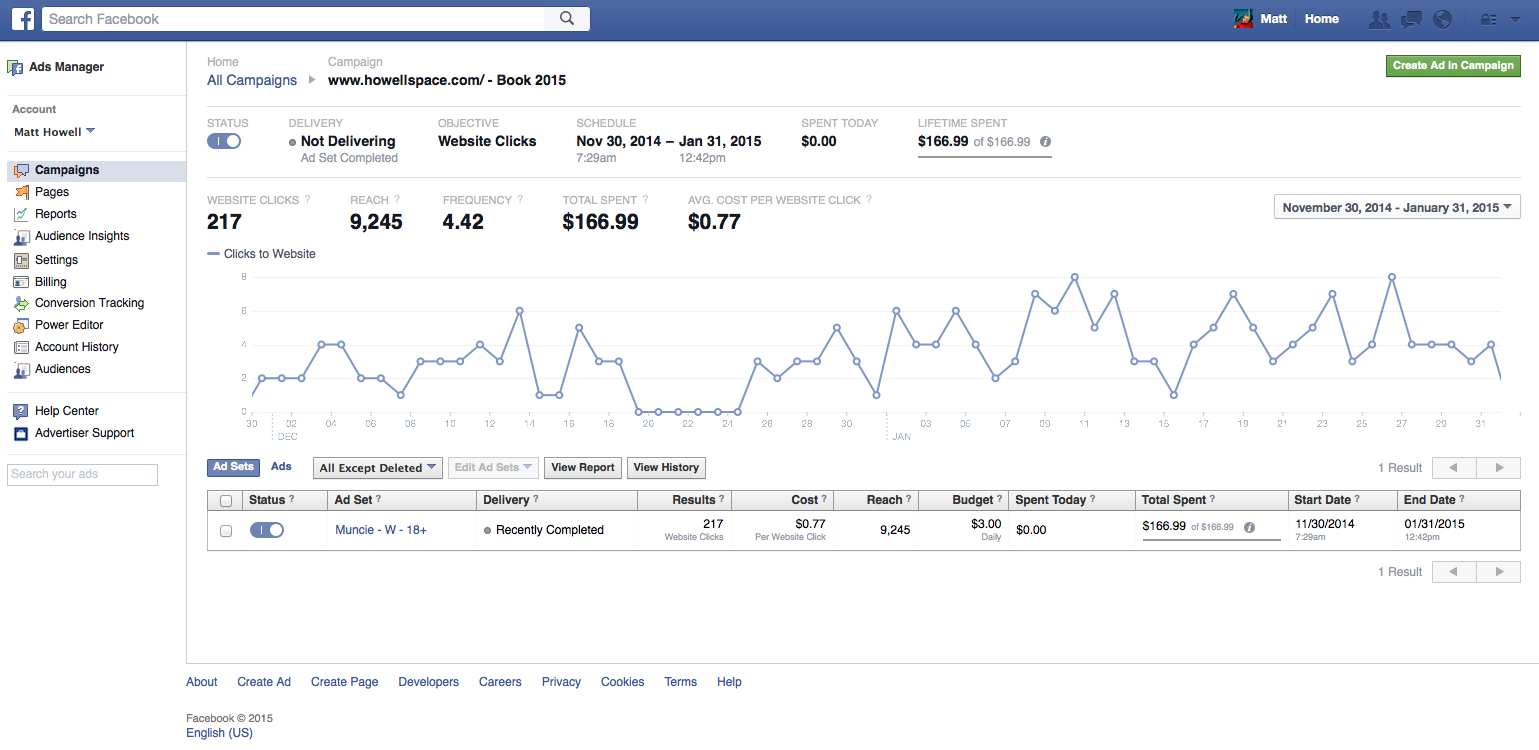Open Matt's profile picture thumbnail
Image resolution: width=1539 pixels, height=750 pixels.
click(x=1243, y=19)
